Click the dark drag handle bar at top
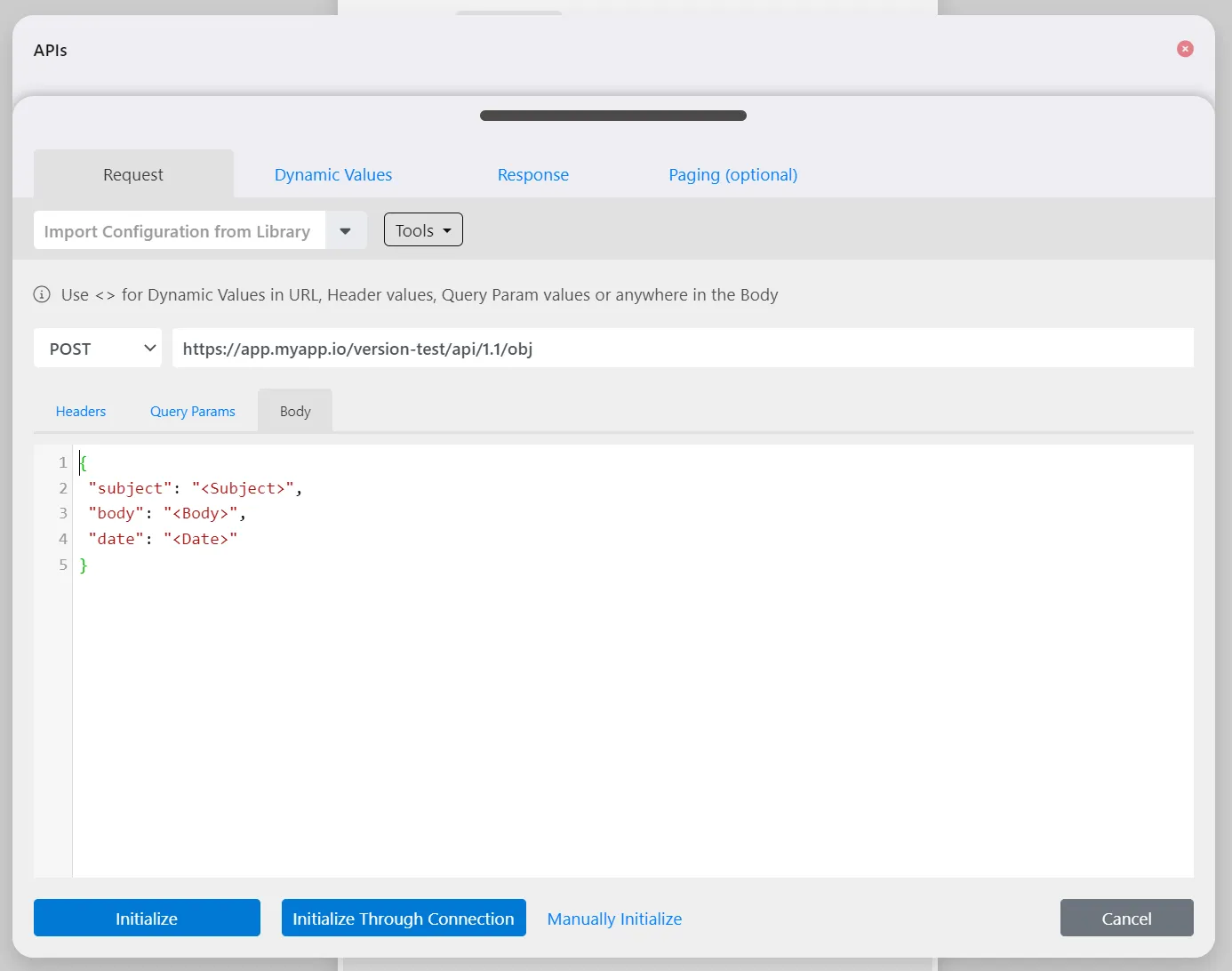Screen dimensions: 1232x971 click(613, 116)
